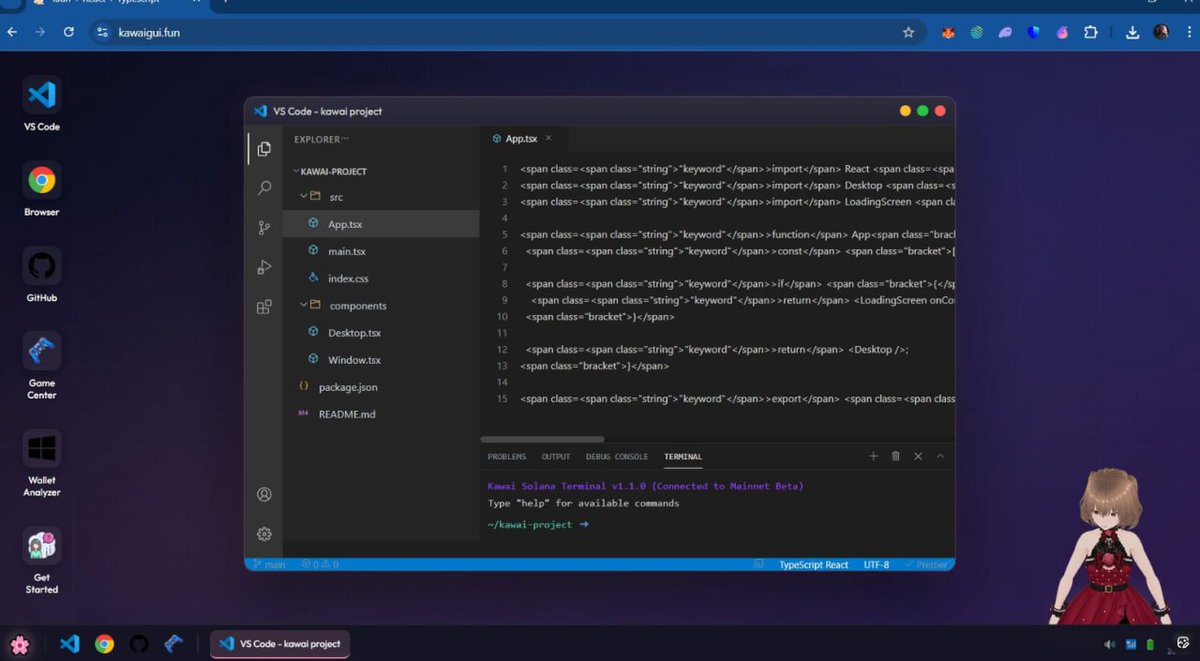Switch to the Problems tab
Image resolution: width=1200 pixels, height=661 pixels.
pyautogui.click(x=506, y=456)
